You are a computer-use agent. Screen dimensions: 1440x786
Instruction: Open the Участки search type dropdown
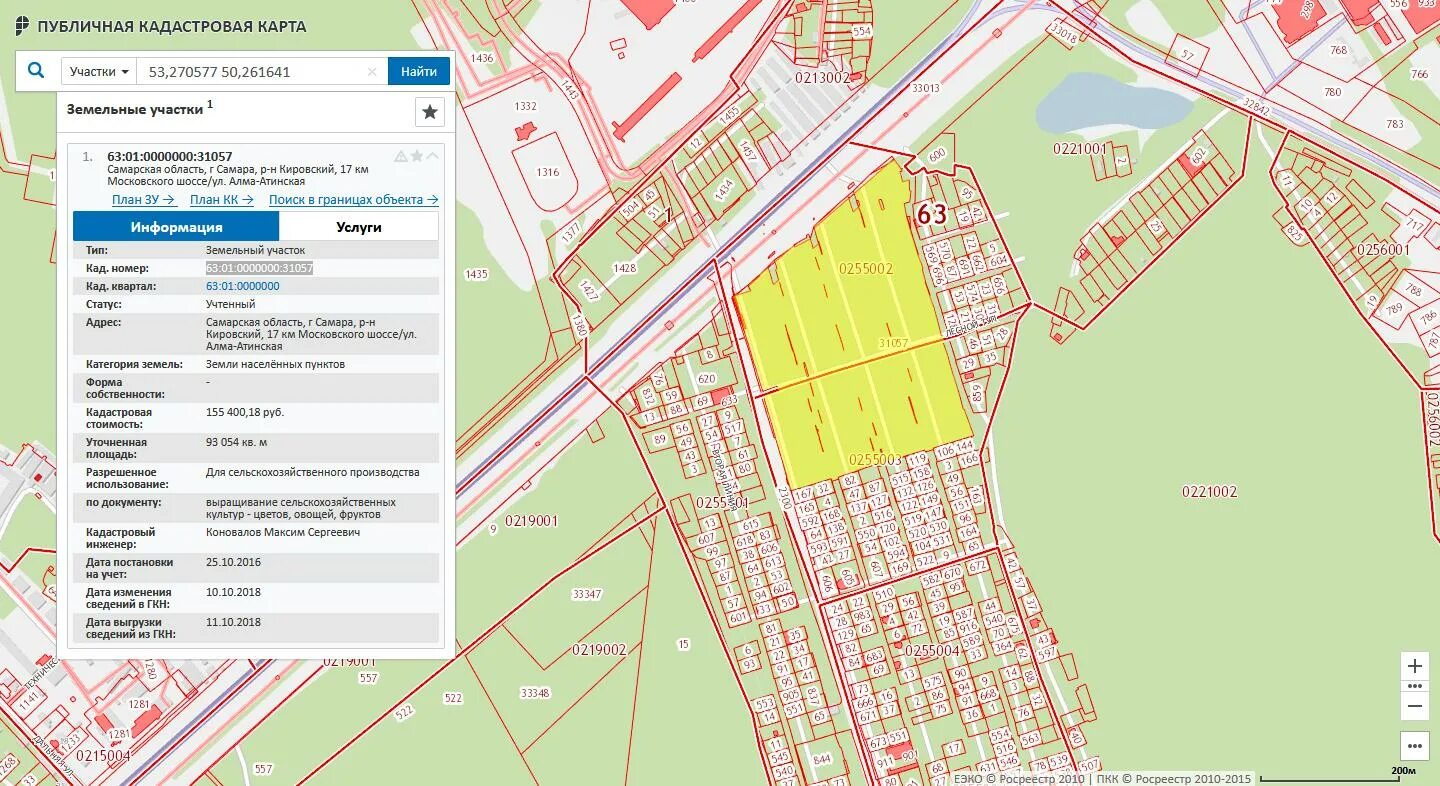click(99, 71)
